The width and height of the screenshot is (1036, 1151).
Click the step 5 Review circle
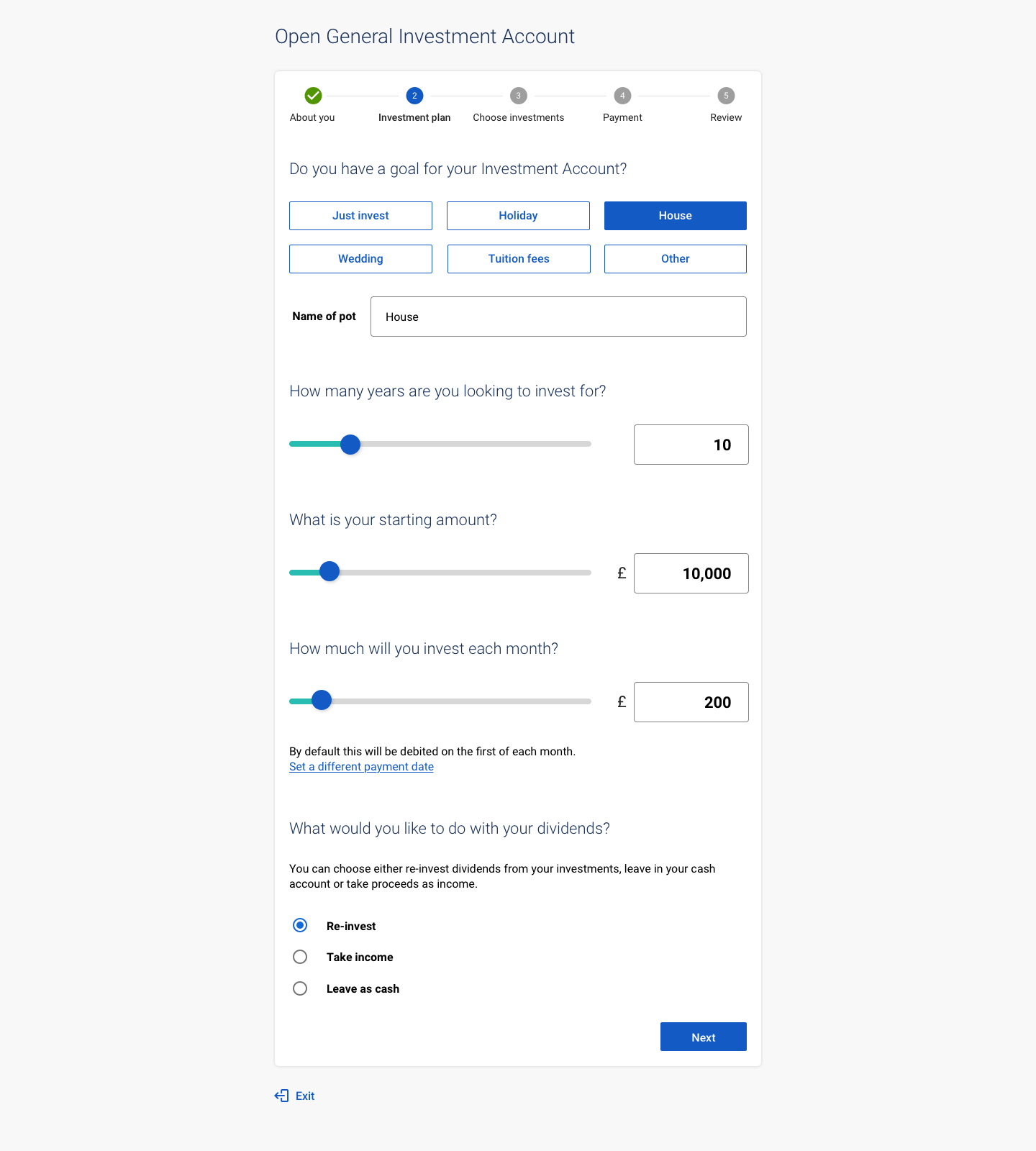click(726, 96)
